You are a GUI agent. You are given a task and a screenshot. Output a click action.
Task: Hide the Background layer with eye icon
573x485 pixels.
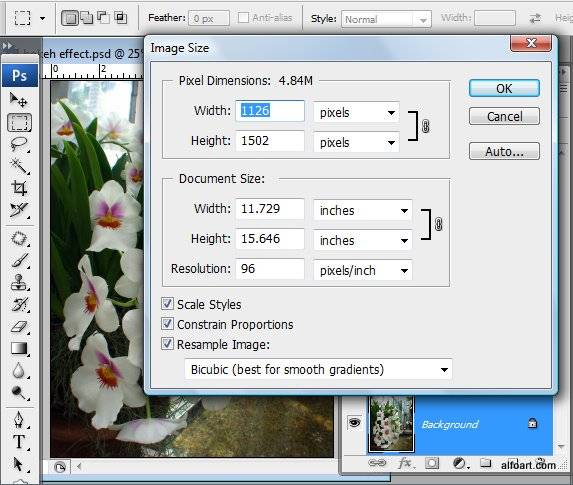click(354, 423)
